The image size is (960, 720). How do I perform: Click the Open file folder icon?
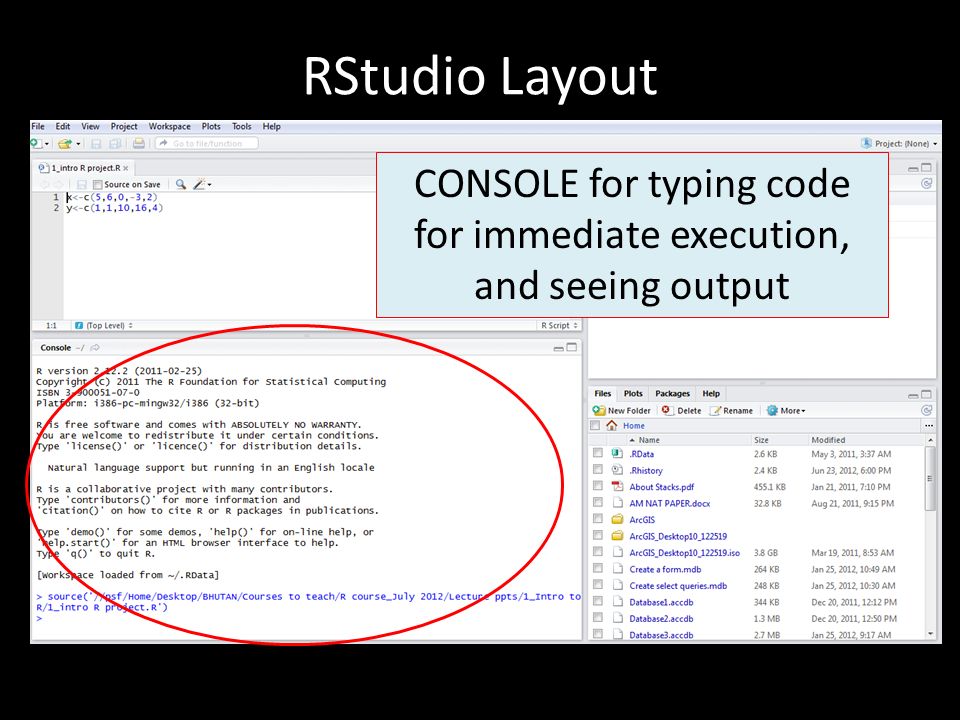click(65, 143)
